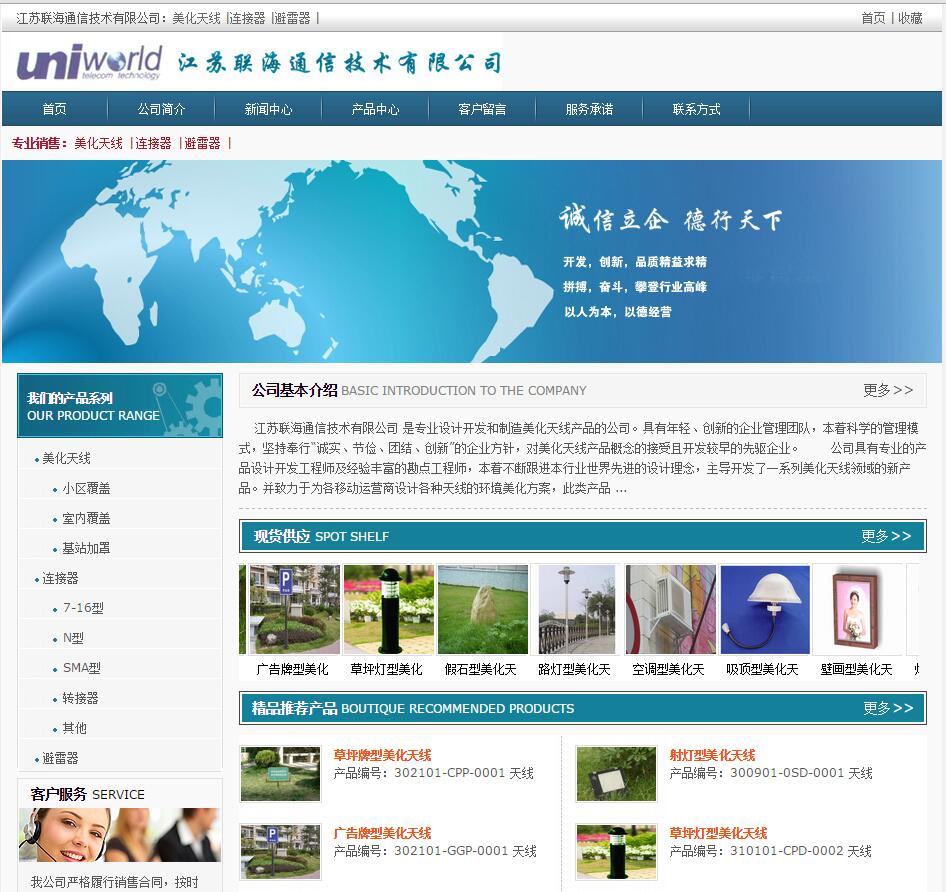Click product code 302101-GGP-0001 天线
The width and height of the screenshot is (946, 892).
pos(465,851)
